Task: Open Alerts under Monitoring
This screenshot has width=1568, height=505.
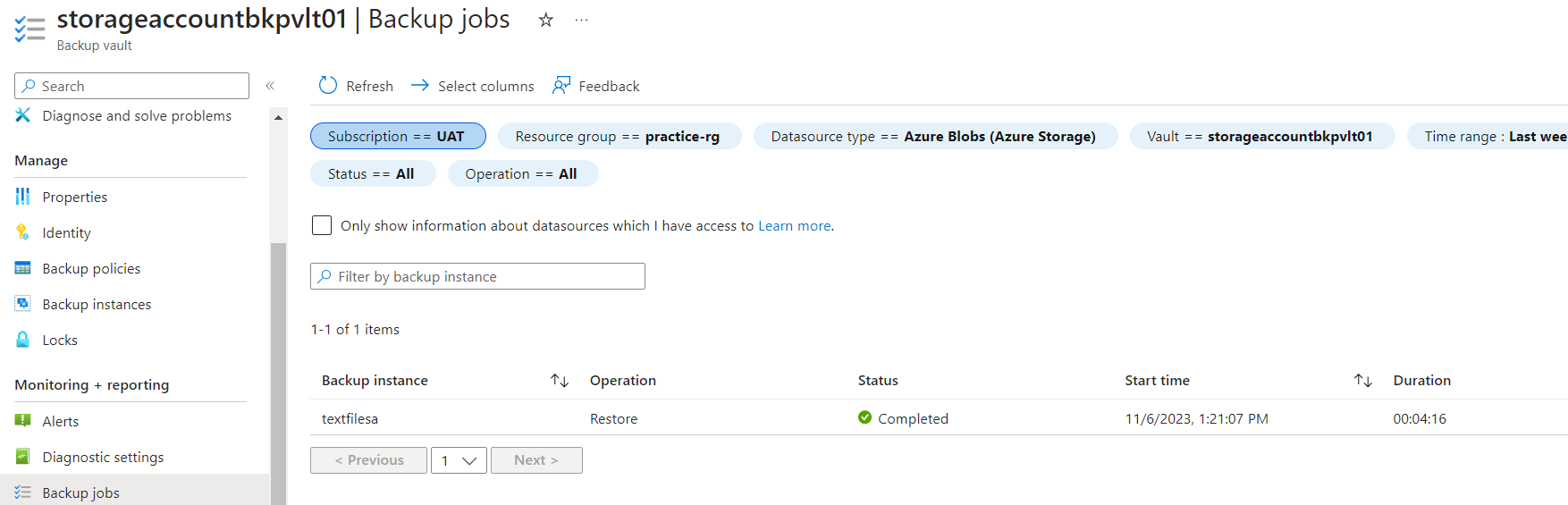Action: (61, 421)
